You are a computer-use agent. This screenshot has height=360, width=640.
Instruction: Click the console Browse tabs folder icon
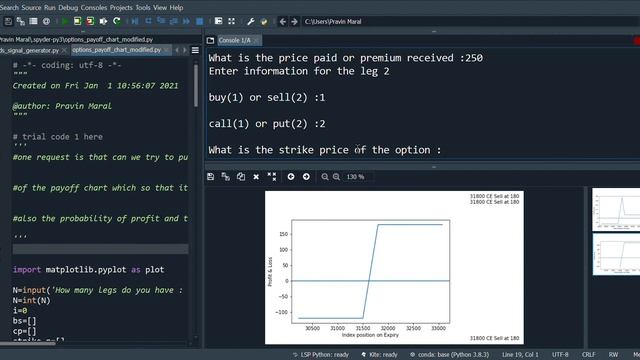pos(210,40)
